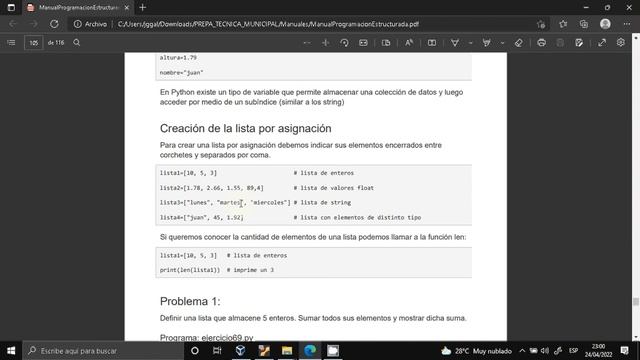This screenshot has height=360, width=640.
Task: Select the Draw pen tool
Action: tap(455, 42)
